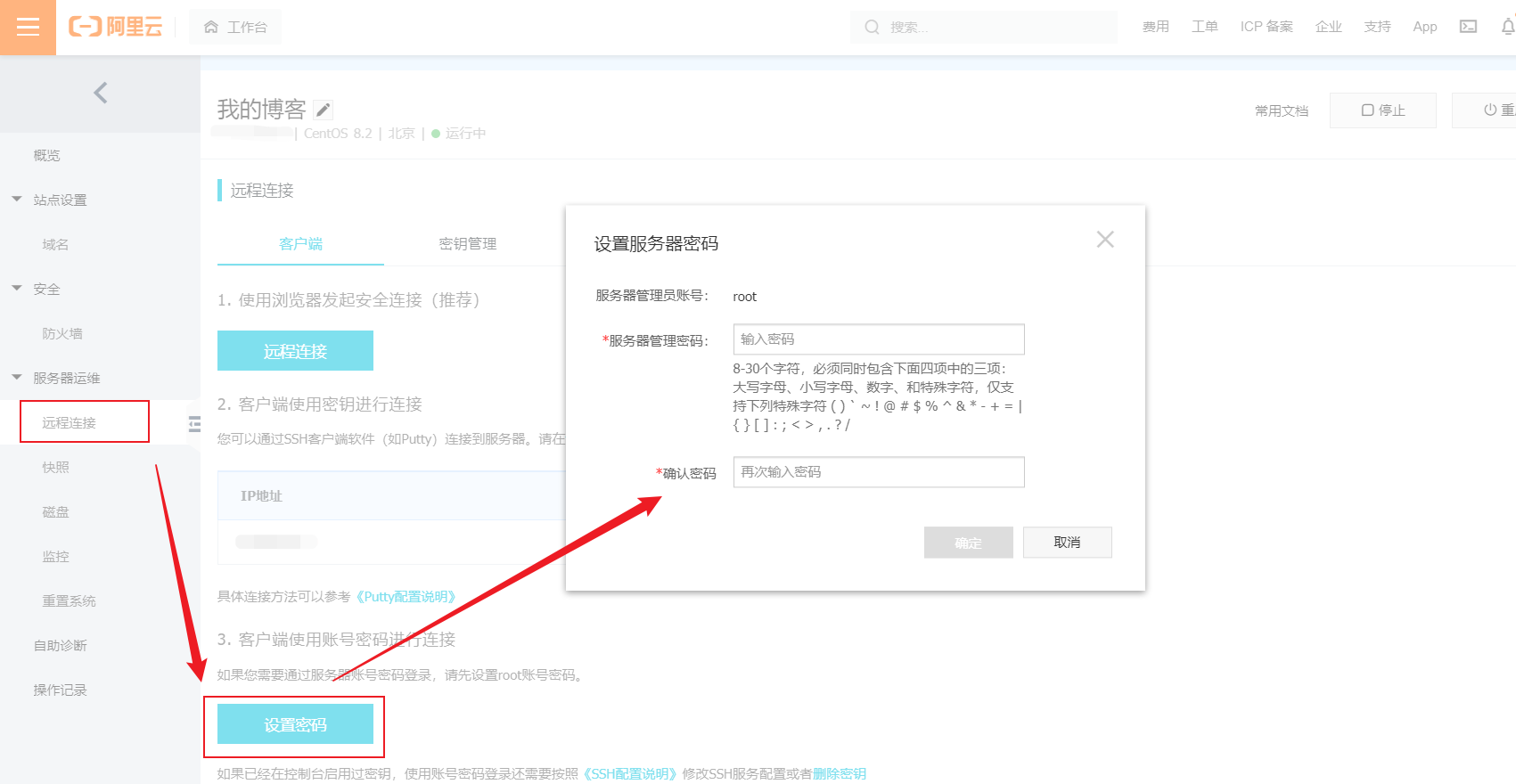
Task: Open 监控 monitoring page
Action: coord(55,556)
